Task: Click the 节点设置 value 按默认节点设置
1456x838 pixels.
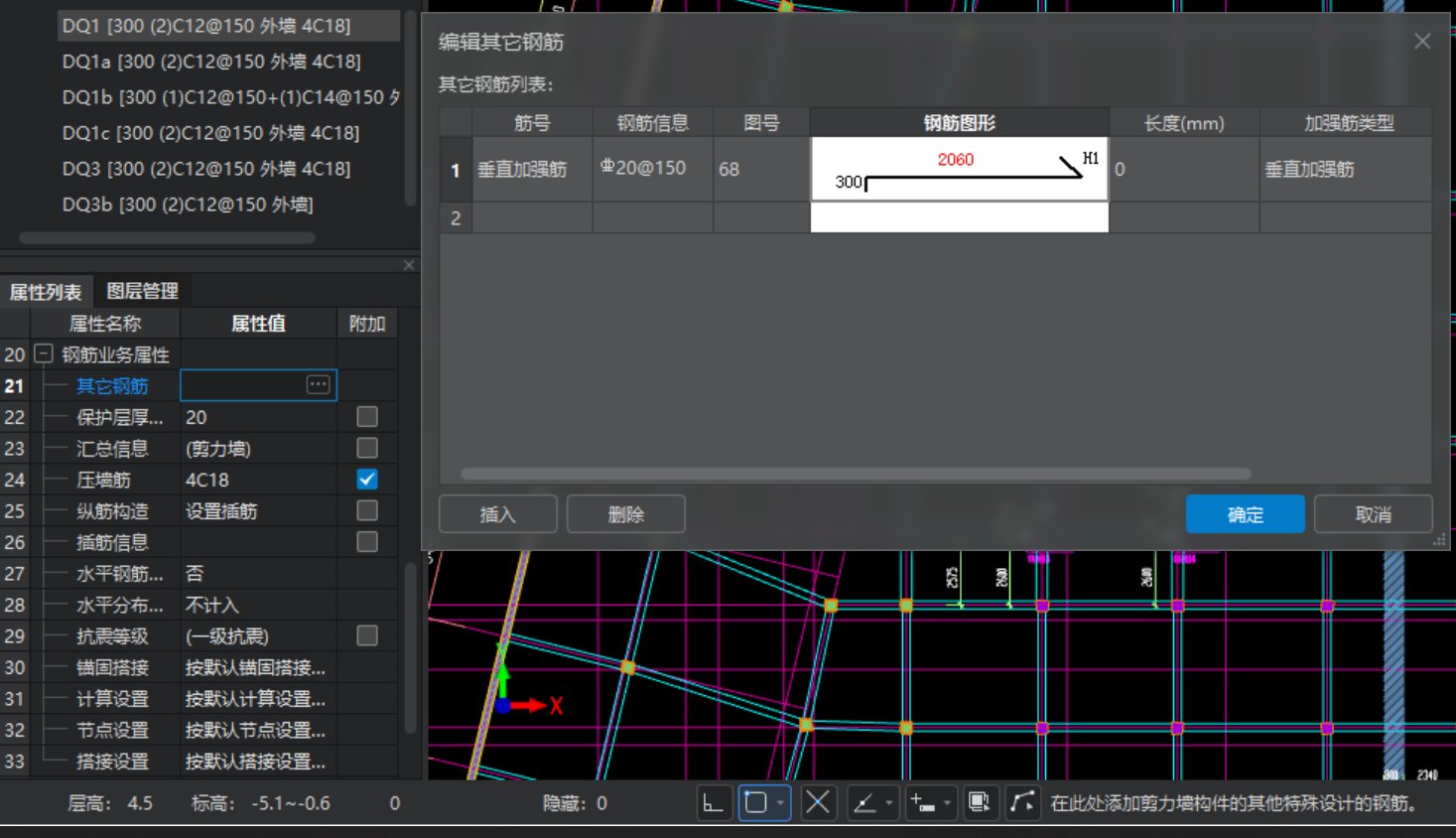Action: (258, 730)
